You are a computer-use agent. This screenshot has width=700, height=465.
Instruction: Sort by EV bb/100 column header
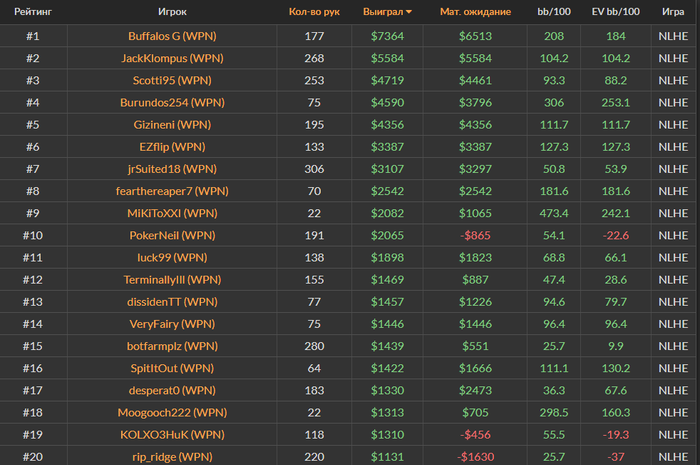click(x=615, y=12)
